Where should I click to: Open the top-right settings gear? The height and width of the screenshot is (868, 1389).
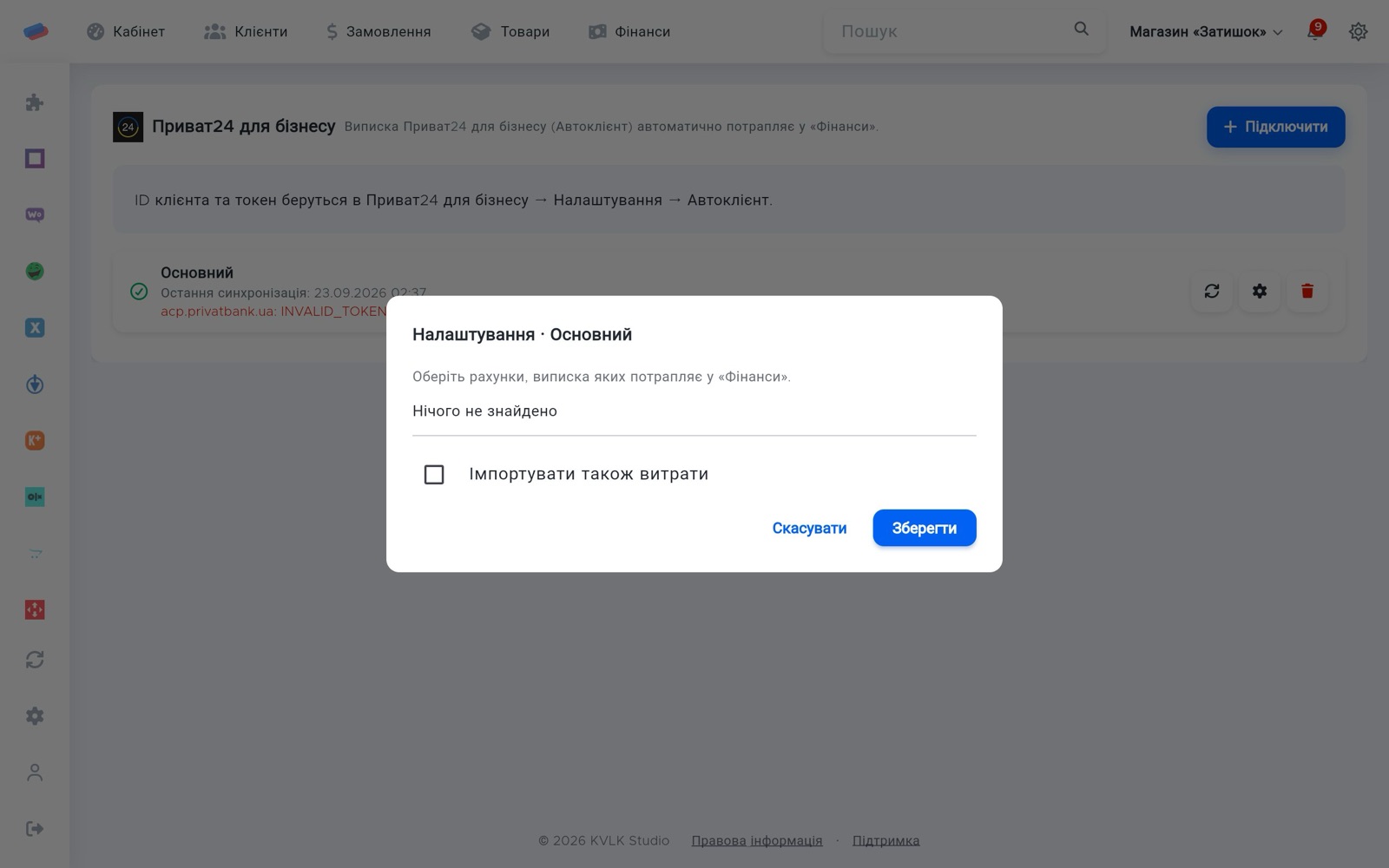click(x=1359, y=31)
